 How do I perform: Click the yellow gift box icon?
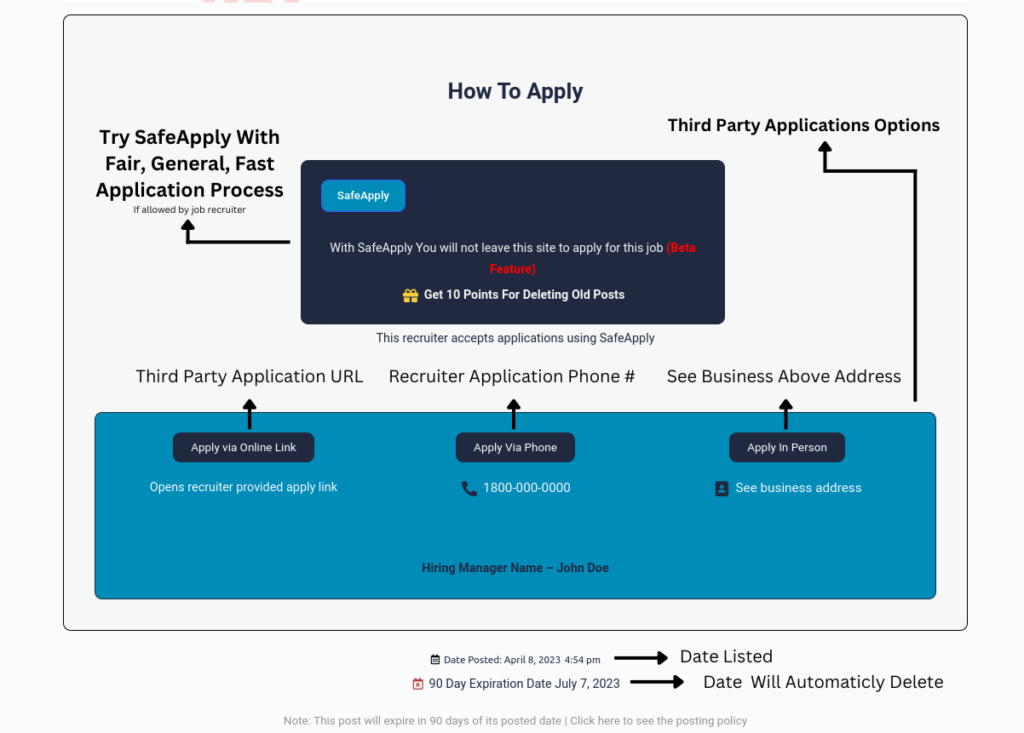(410, 295)
